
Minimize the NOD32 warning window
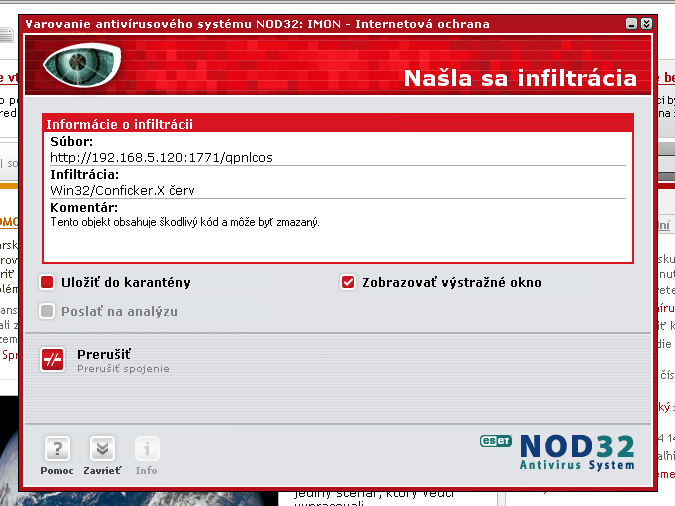[x=631, y=24]
